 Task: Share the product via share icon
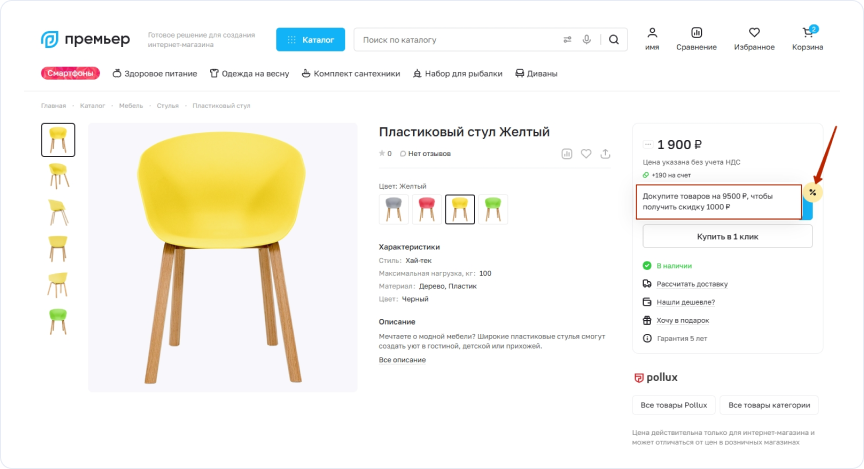pos(605,154)
